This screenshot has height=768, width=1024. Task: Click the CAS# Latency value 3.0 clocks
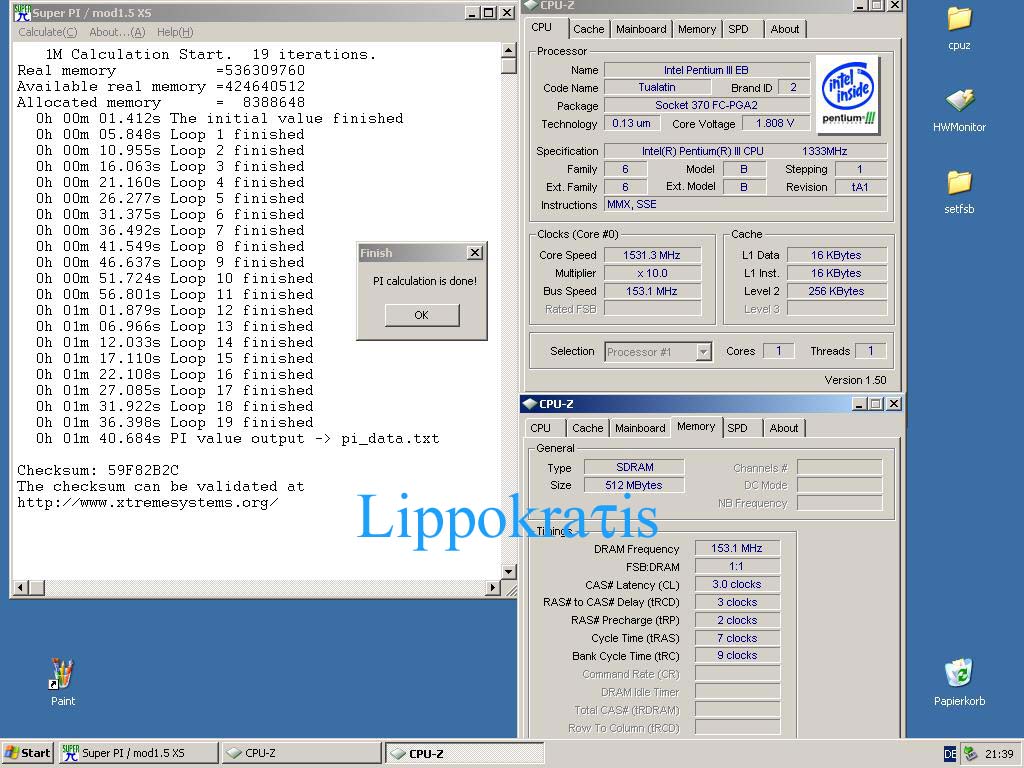click(x=737, y=584)
